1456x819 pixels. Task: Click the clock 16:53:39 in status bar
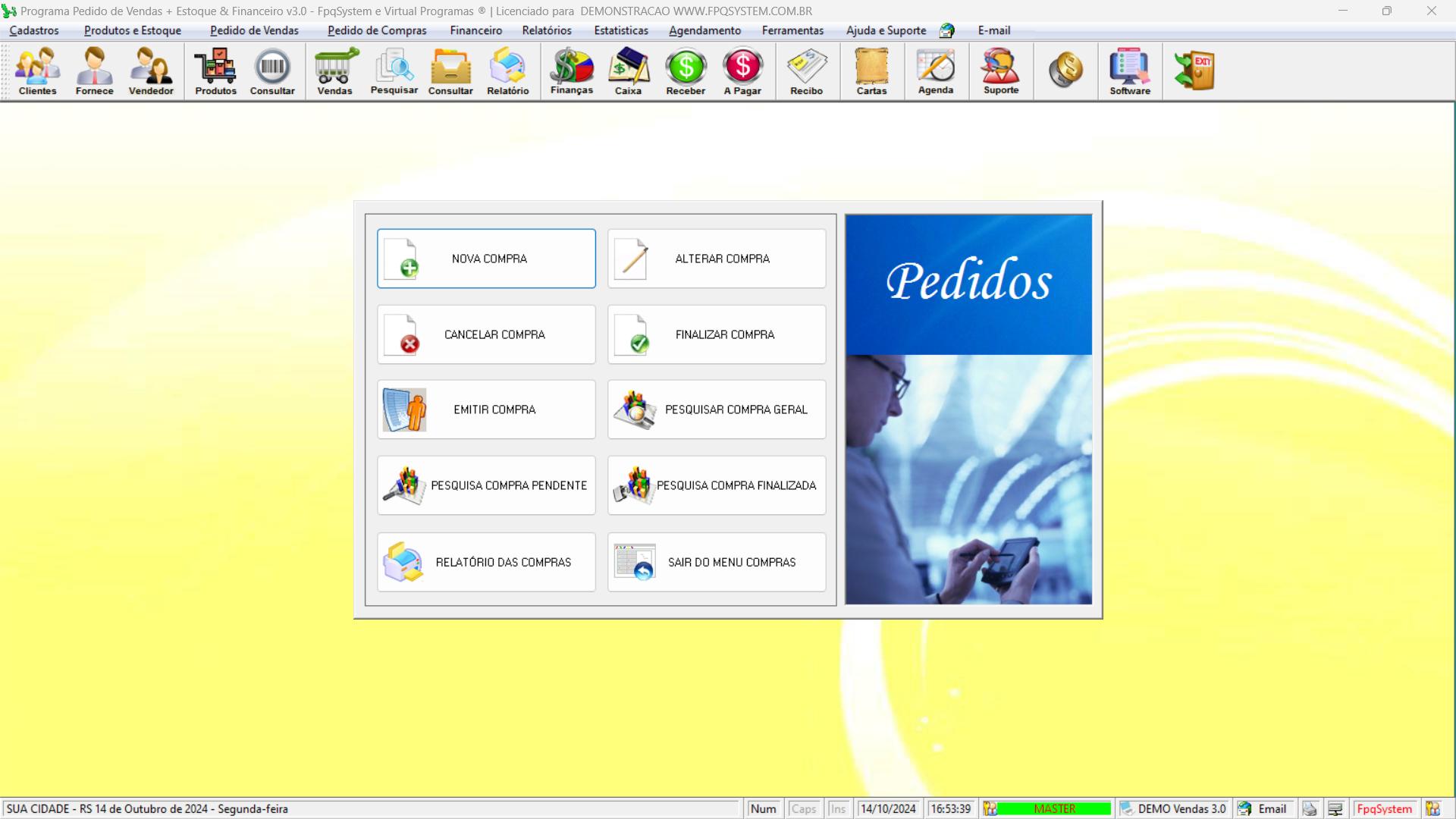(951, 809)
